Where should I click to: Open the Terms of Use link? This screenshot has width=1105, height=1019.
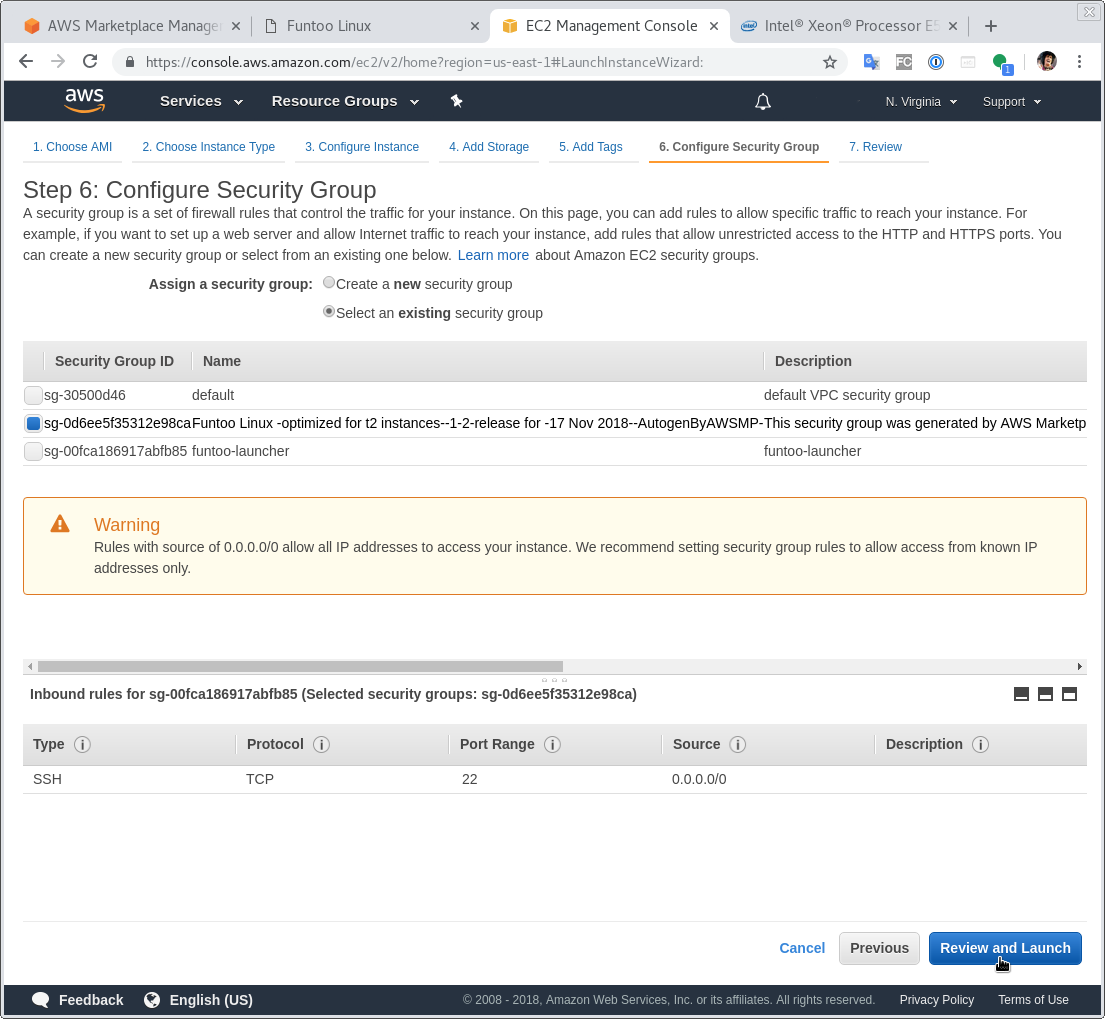[x=1033, y=1000]
